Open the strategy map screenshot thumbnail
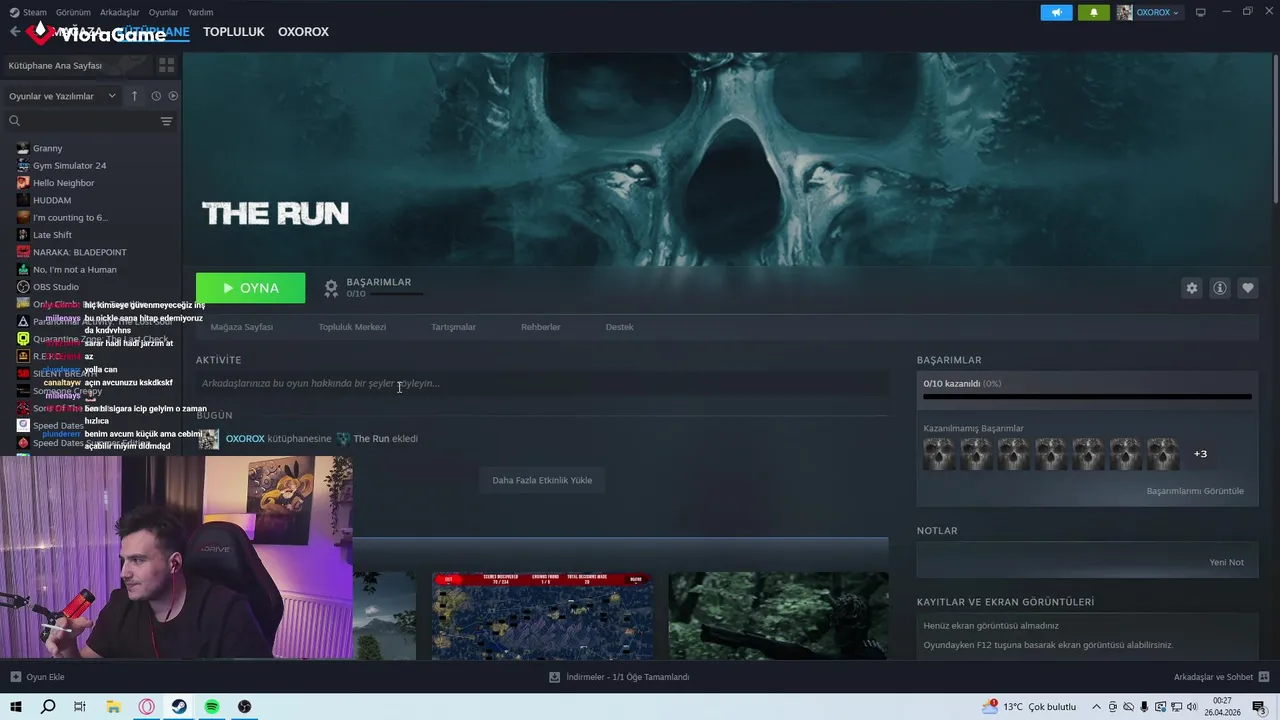This screenshot has height=720, width=1280. point(542,616)
